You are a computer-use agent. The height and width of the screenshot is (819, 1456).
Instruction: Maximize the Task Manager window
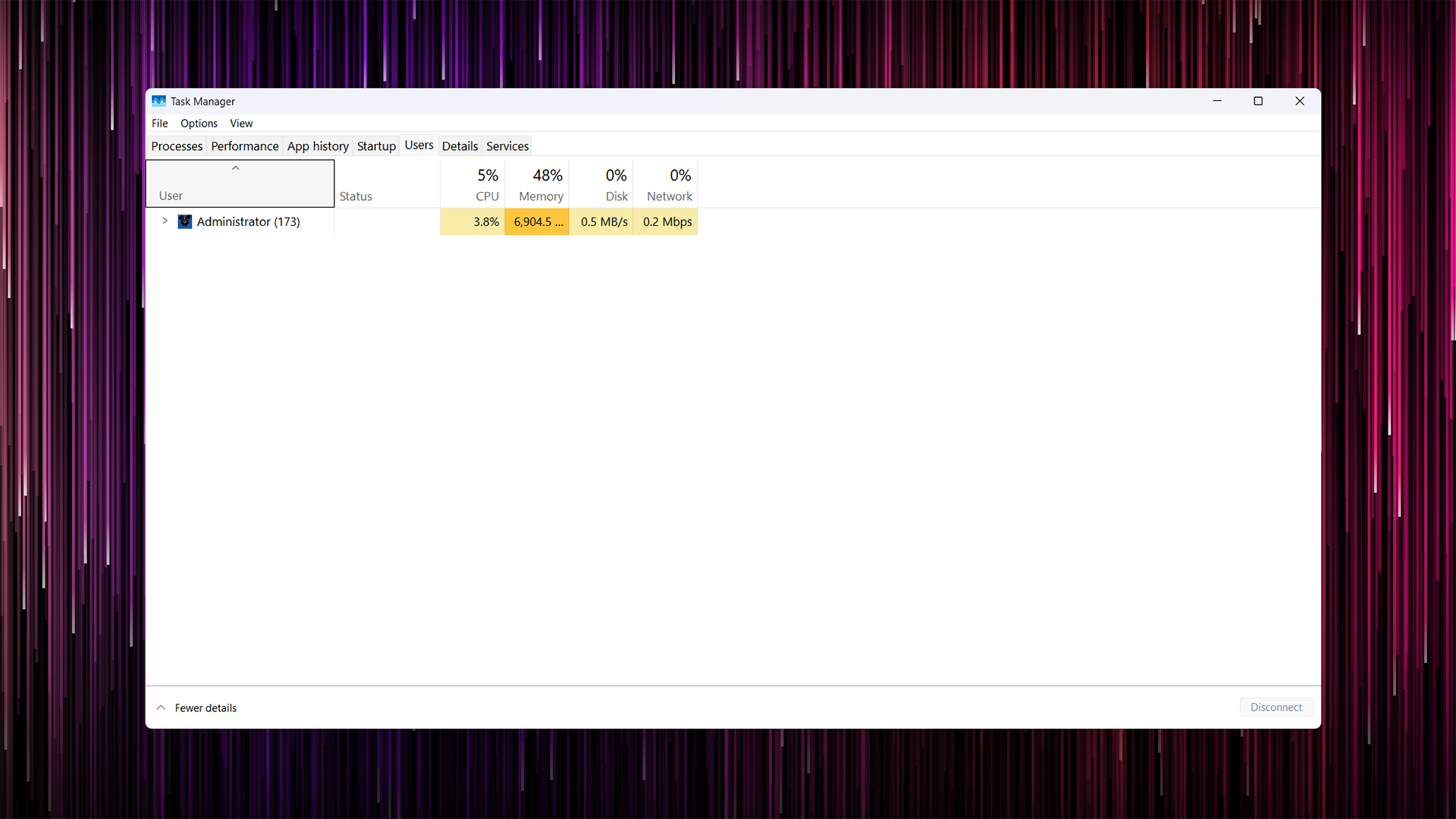tap(1258, 101)
